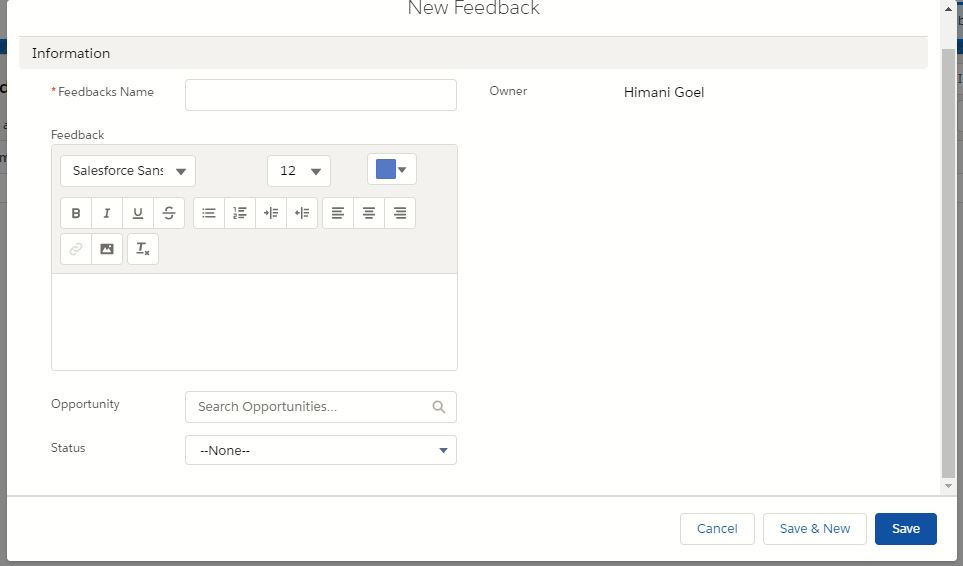Toggle bold formatting in Feedback editor
Image resolution: width=963 pixels, height=566 pixels.
[76, 213]
